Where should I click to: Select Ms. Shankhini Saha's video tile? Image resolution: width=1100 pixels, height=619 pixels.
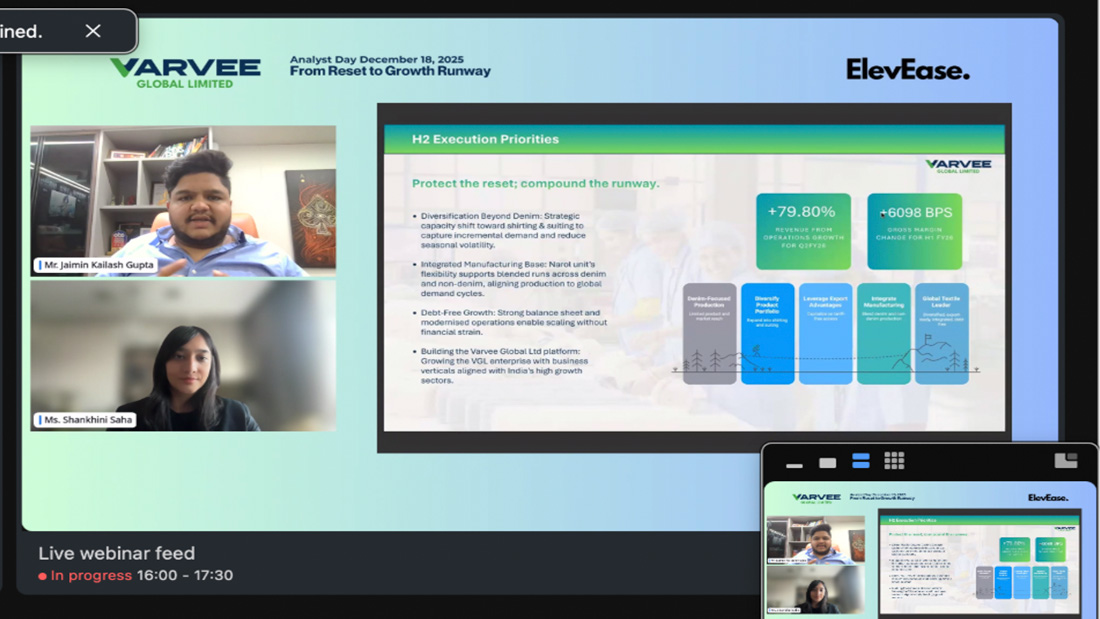coord(183,356)
